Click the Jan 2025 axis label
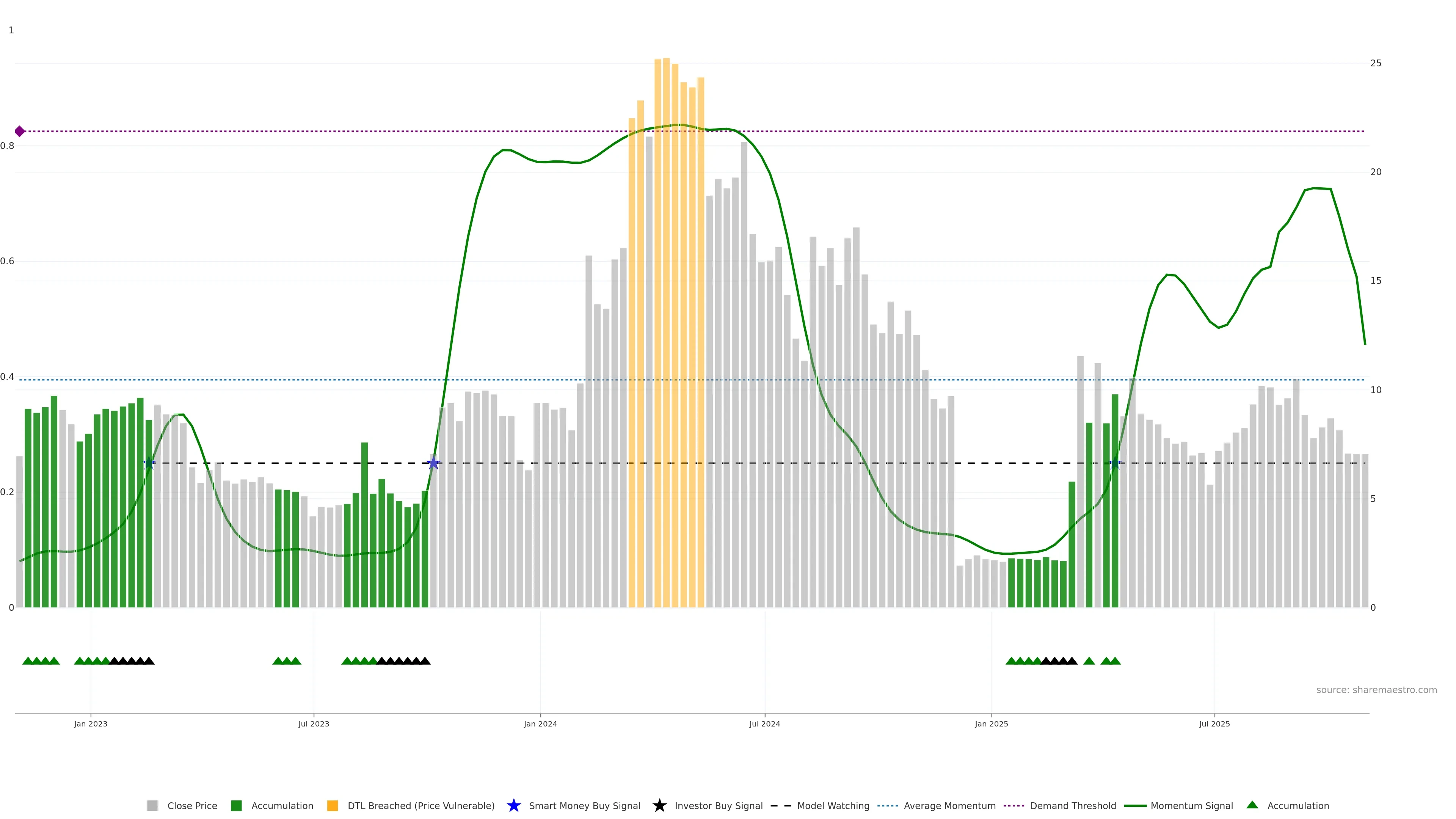The height and width of the screenshot is (819, 1456). click(992, 723)
